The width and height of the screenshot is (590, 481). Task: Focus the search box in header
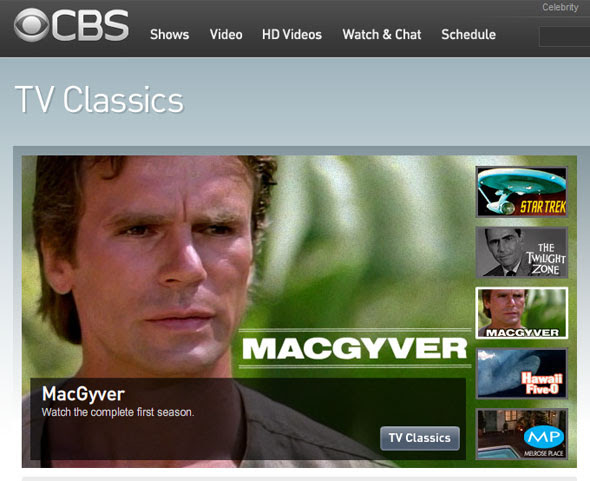[x=564, y=37]
